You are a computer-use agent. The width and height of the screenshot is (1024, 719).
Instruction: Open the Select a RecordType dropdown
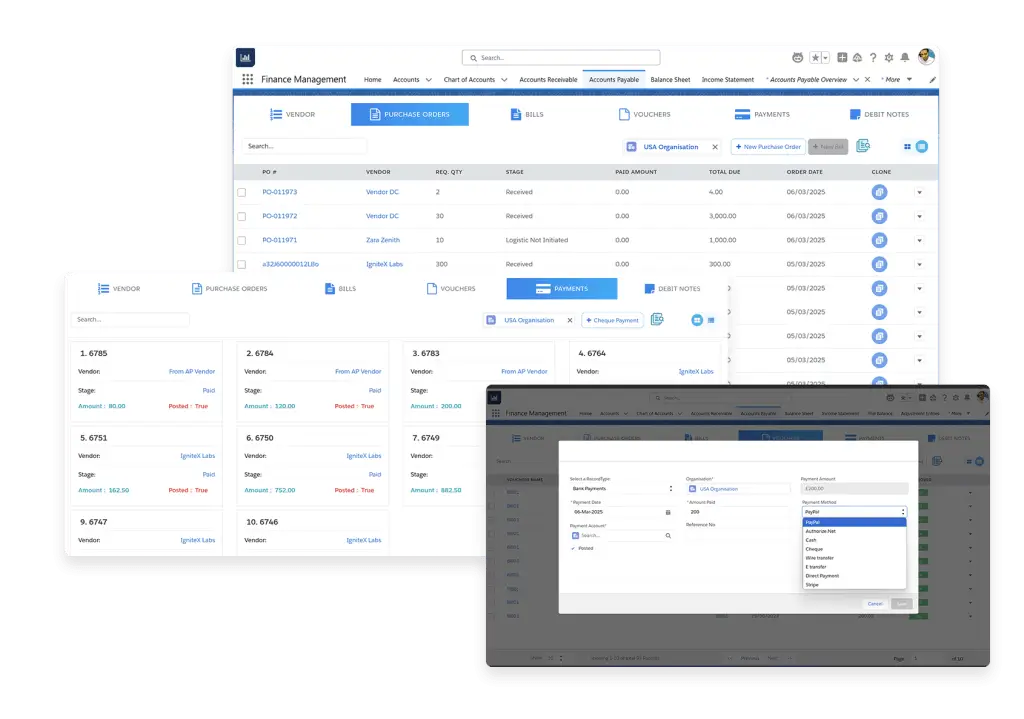coord(622,488)
